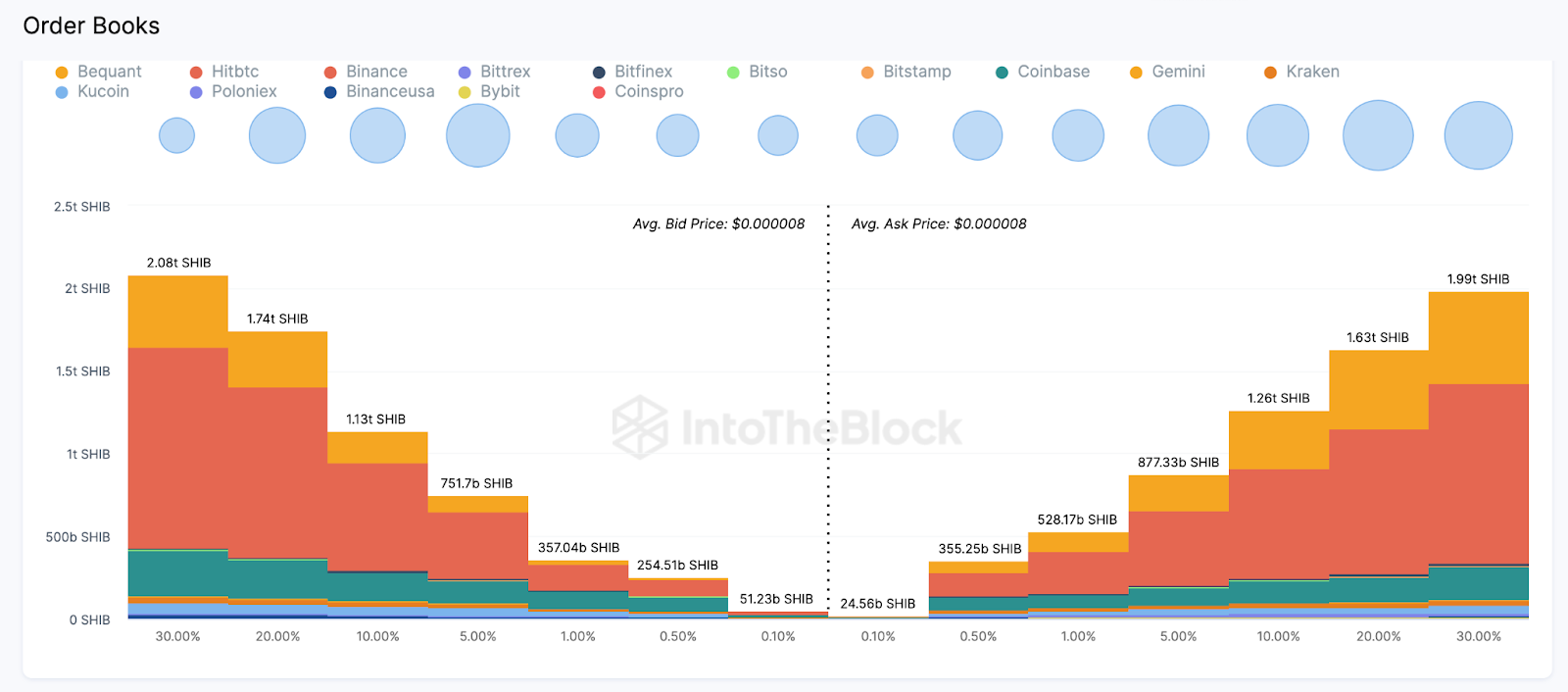The height and width of the screenshot is (692, 1568).
Task: Click the bubble above 1.74t SHIB bar
Action: click(x=277, y=135)
